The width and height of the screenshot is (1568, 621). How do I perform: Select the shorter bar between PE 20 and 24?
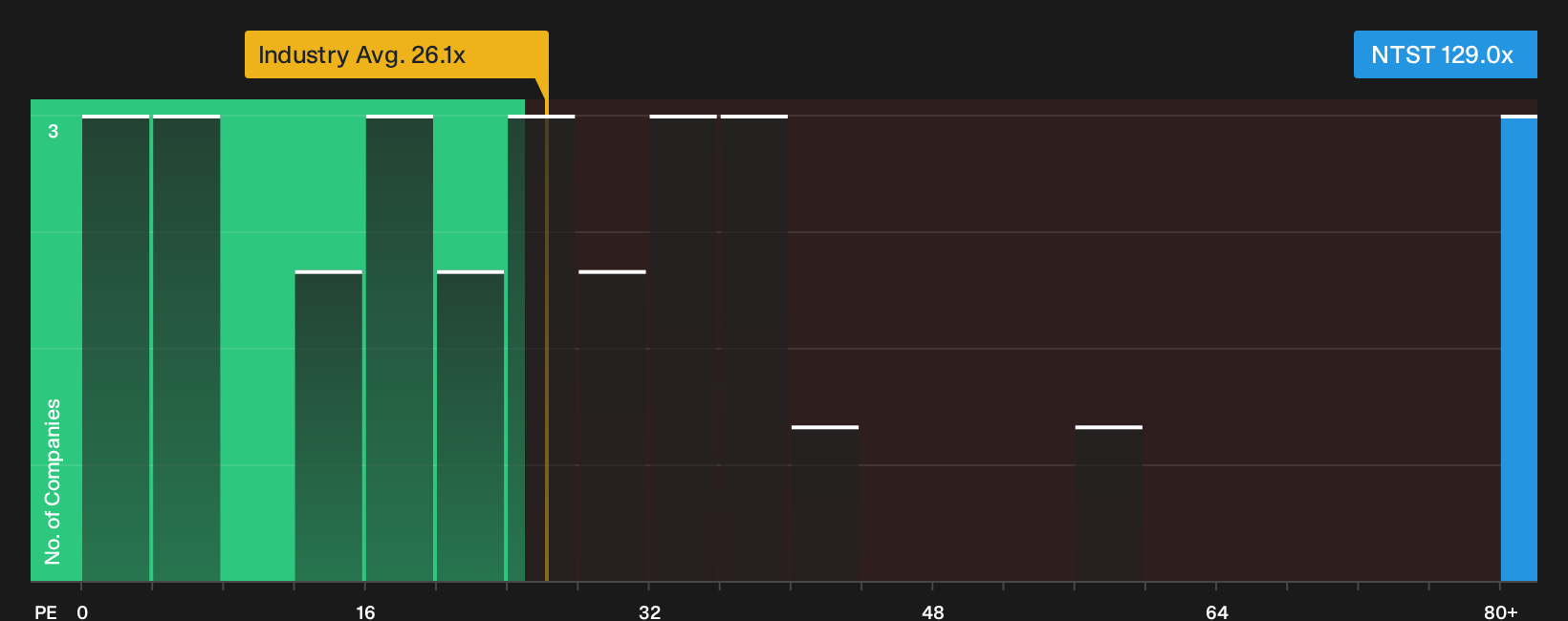coord(470,426)
